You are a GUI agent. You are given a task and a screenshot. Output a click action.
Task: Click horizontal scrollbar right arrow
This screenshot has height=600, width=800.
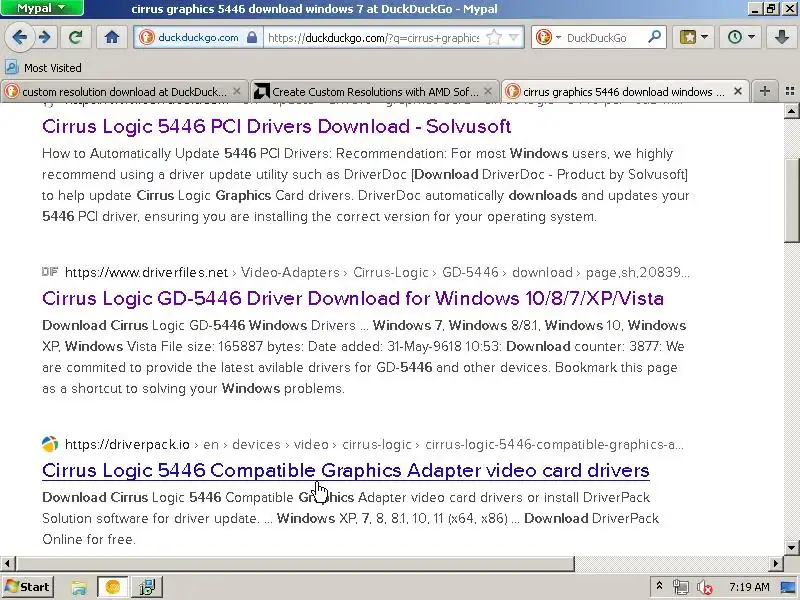click(776, 563)
